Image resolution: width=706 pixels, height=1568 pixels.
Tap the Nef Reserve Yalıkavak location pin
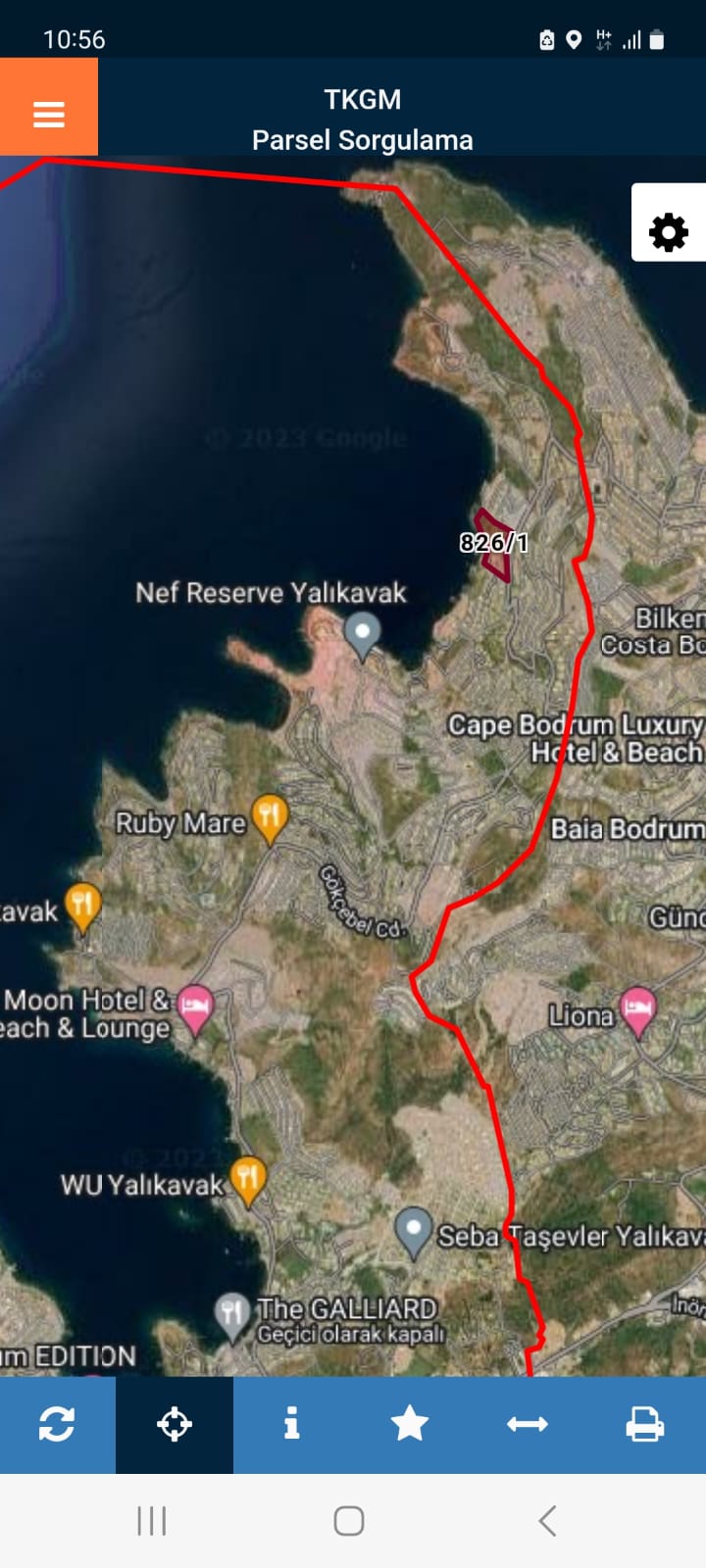tap(363, 634)
